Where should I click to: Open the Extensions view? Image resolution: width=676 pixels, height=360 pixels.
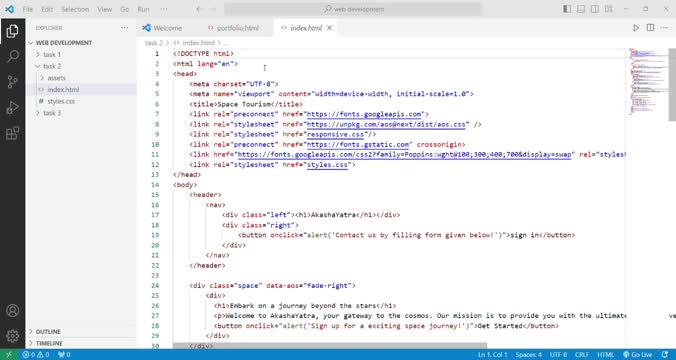pyautogui.click(x=13, y=133)
